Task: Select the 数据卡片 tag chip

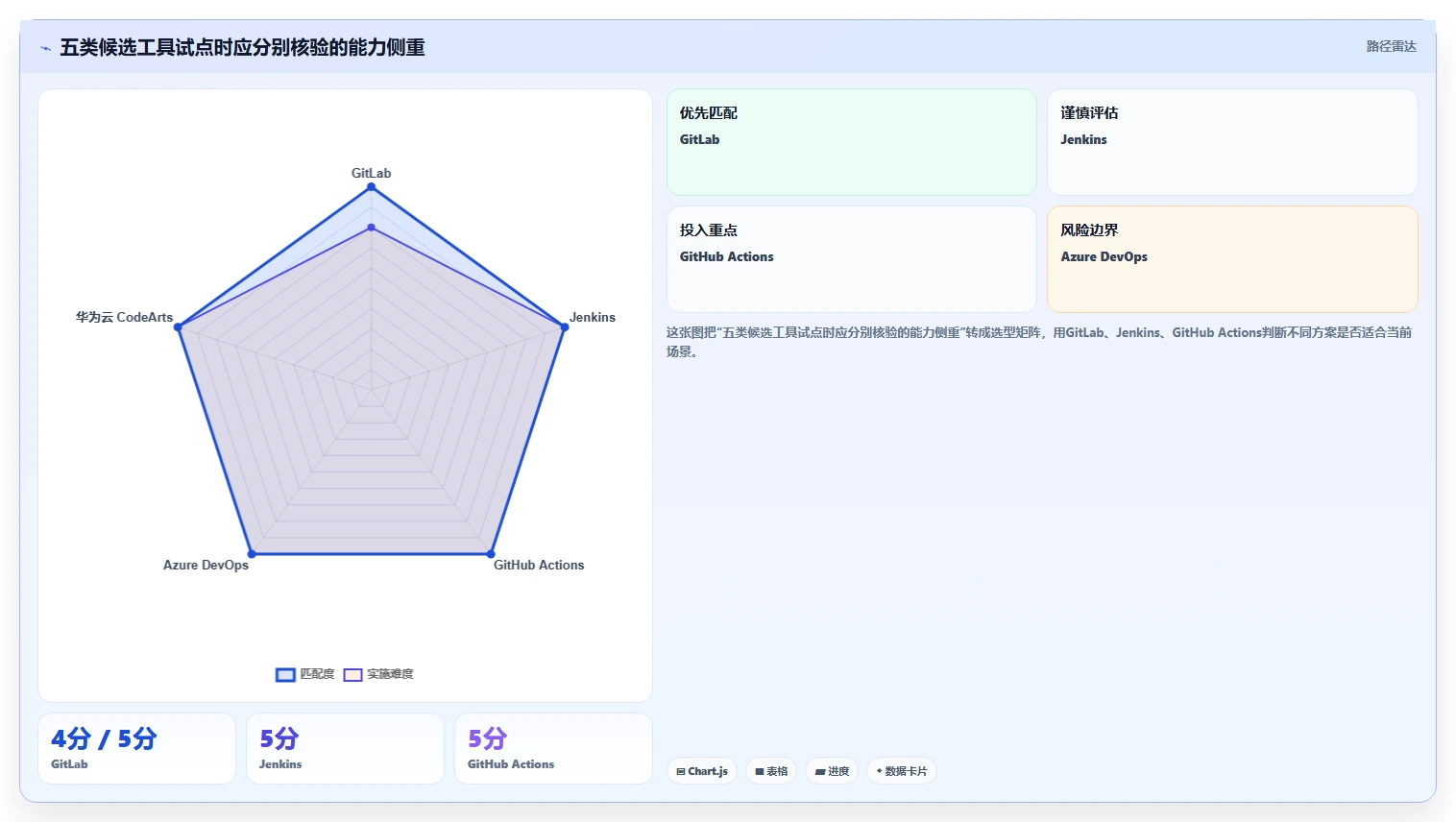Action: (x=902, y=771)
